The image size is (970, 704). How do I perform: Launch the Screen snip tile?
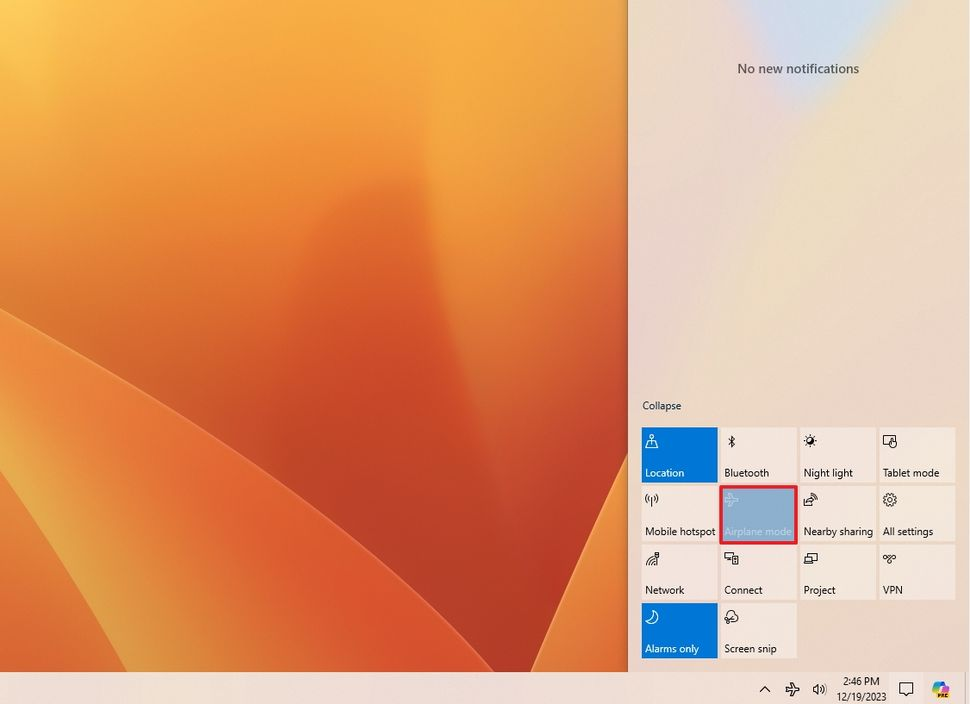758,630
